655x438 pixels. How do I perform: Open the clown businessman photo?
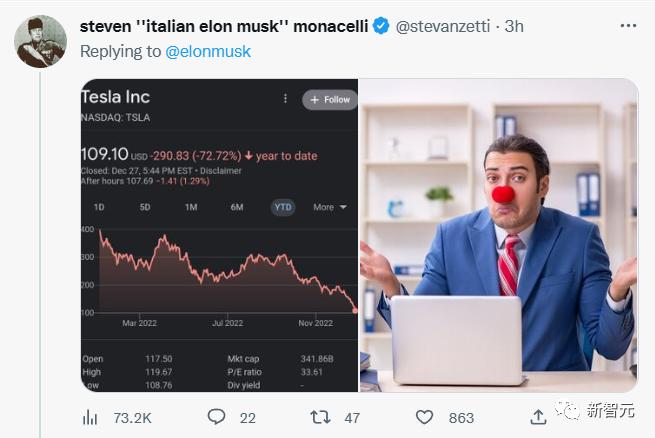(x=498, y=235)
